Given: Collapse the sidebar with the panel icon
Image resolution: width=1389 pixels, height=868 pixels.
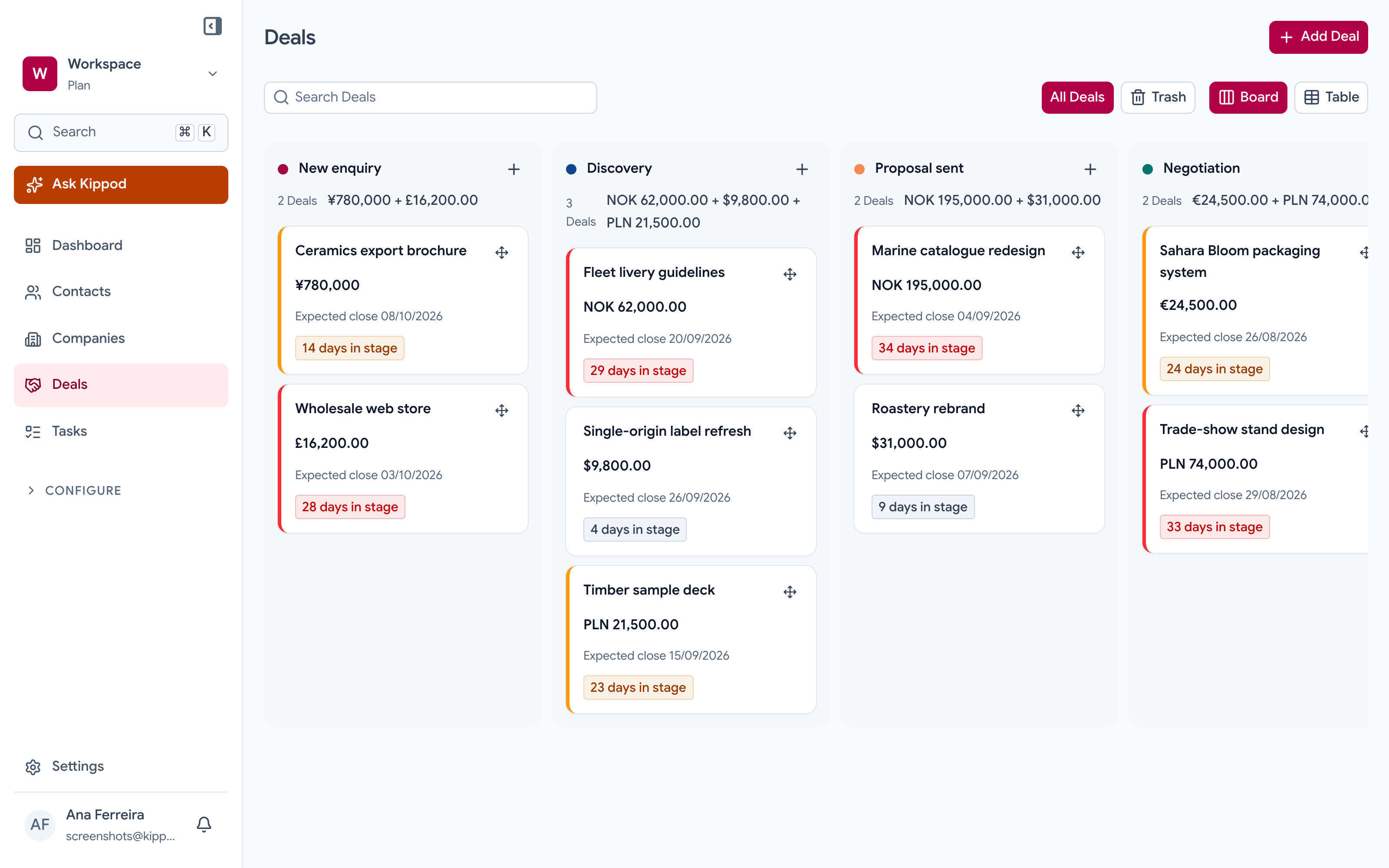Looking at the screenshot, I should click(212, 26).
